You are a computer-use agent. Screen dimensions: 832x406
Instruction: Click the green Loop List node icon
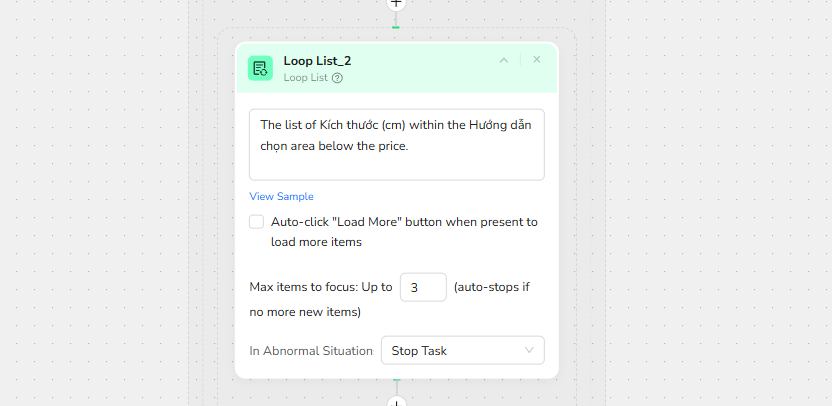(260, 68)
